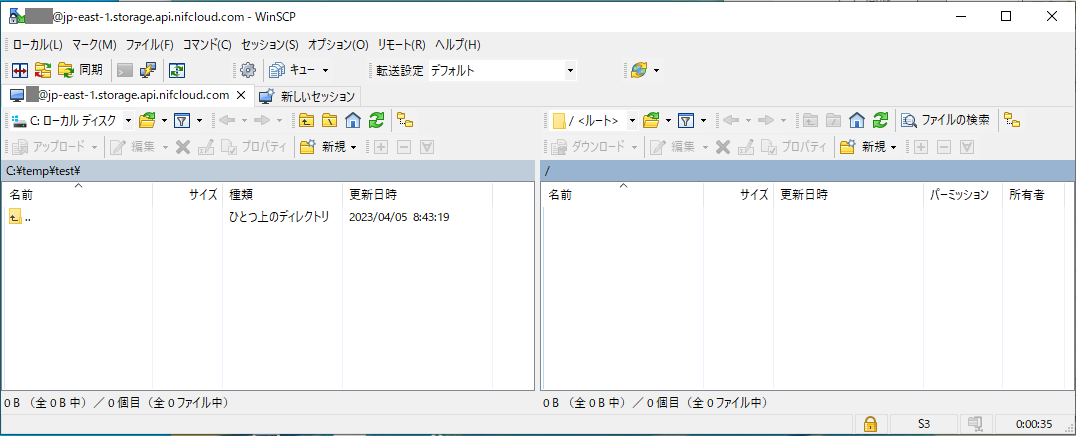This screenshot has height=436, width=1076.
Task: Open the ファイル(F) menu
Action: tap(150, 45)
